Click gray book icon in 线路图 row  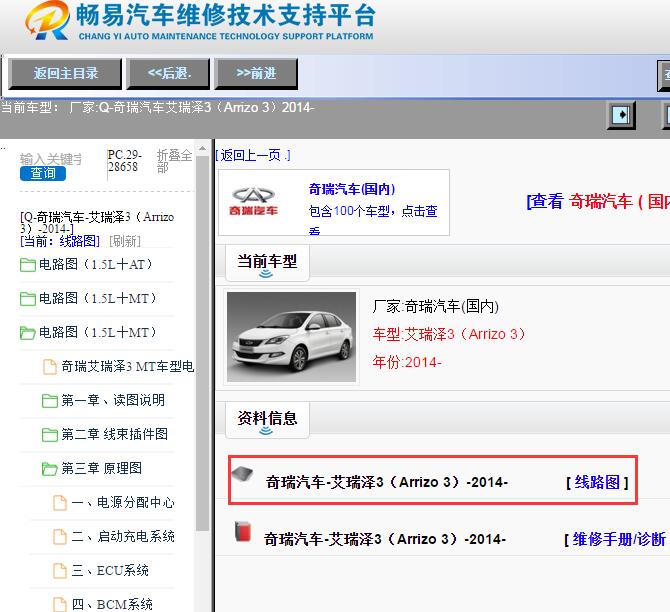point(242,474)
